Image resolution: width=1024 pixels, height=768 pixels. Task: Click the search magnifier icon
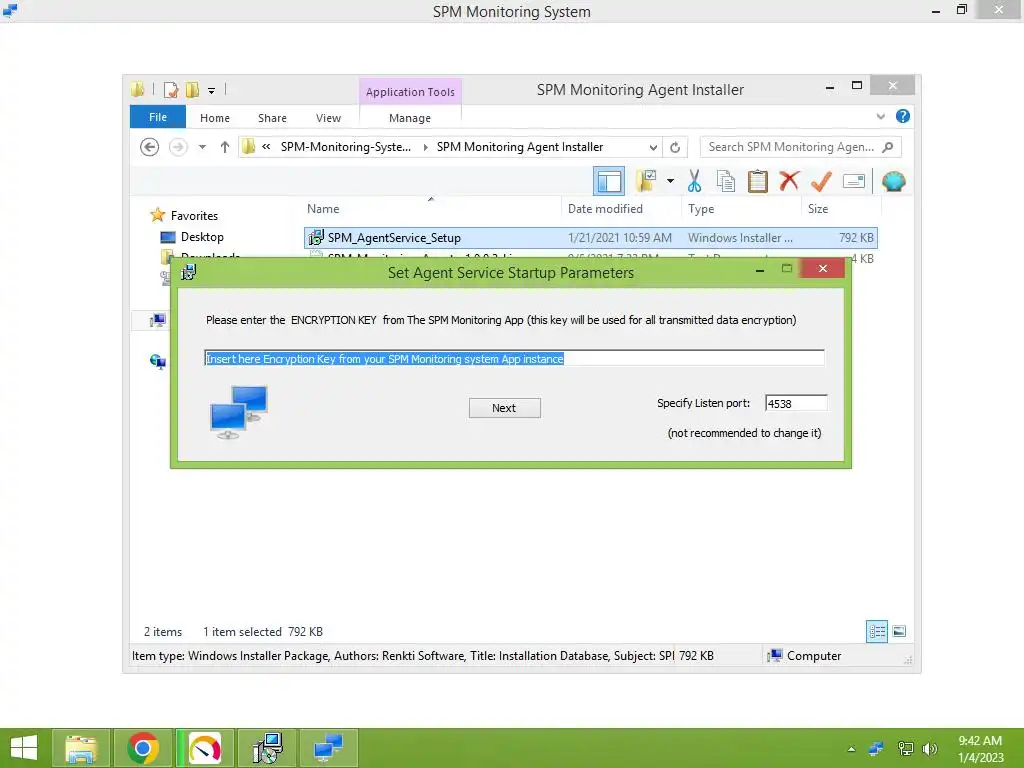(888, 147)
